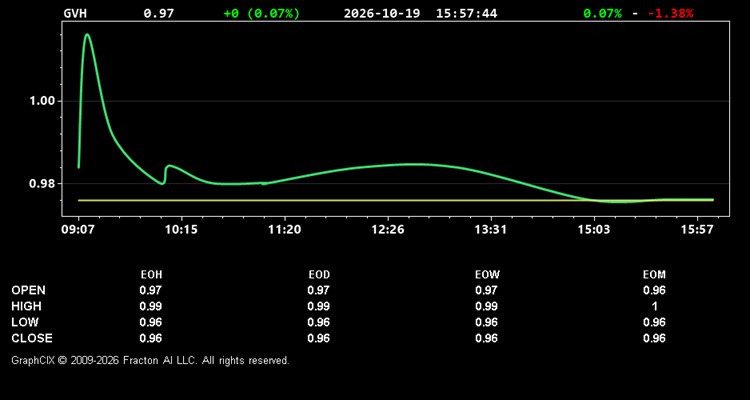Click the EOM CLOSE value 0.96
The image size is (750, 400).
pos(654,338)
